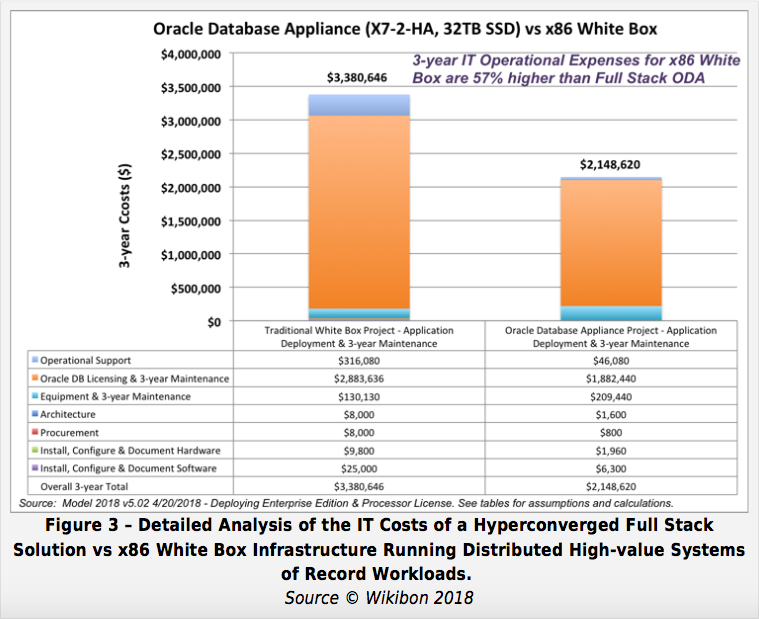Click the $130,130 equipment cell
Viewport: 759px width, 619px height.
(x=359, y=397)
